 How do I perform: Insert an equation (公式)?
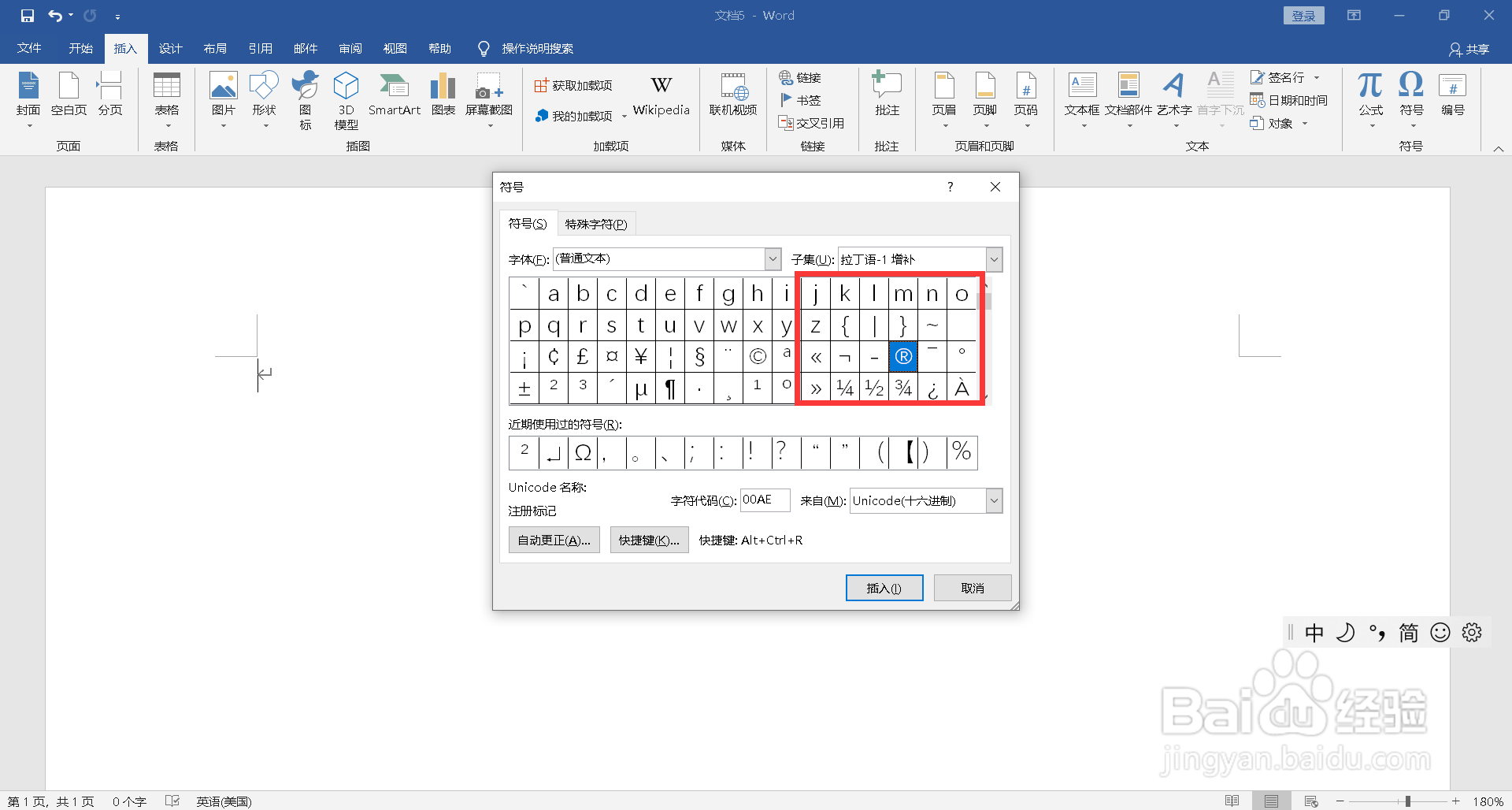[1371, 100]
